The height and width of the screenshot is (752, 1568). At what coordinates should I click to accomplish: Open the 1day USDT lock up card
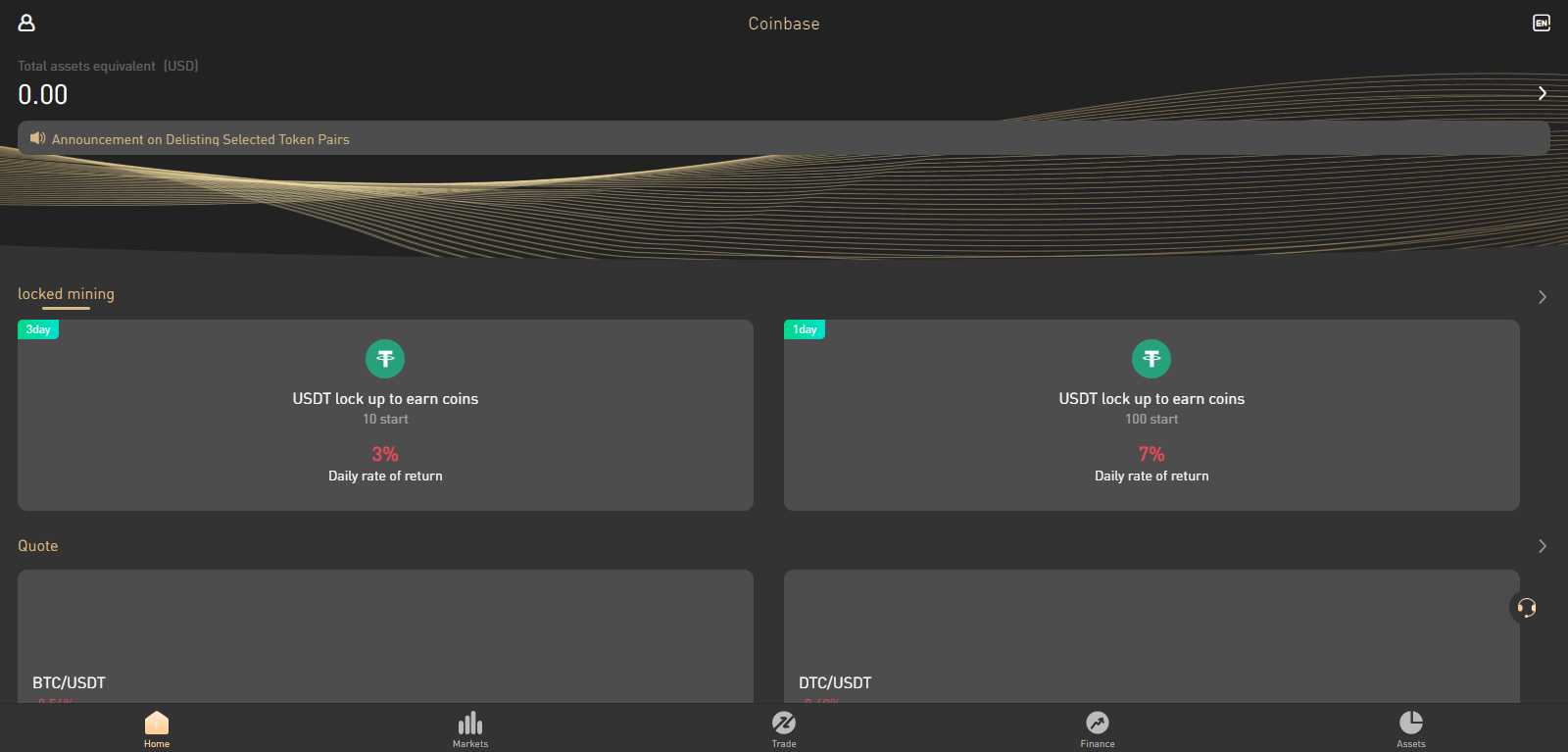pyautogui.click(x=1151, y=415)
